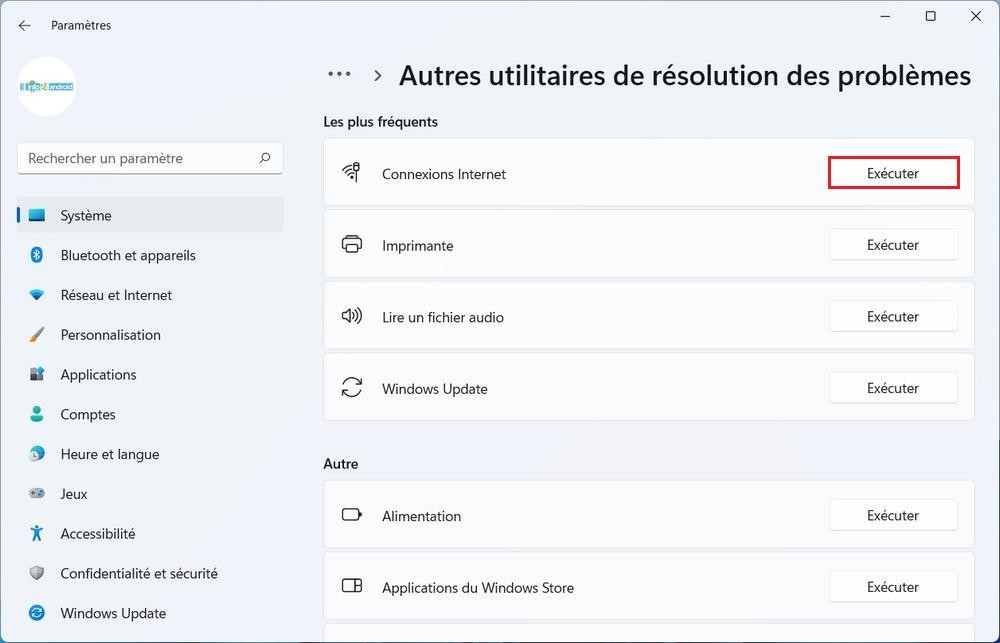Open Accessibilité label in sidebar
Viewport: 1000px width, 643px height.
click(x=98, y=533)
